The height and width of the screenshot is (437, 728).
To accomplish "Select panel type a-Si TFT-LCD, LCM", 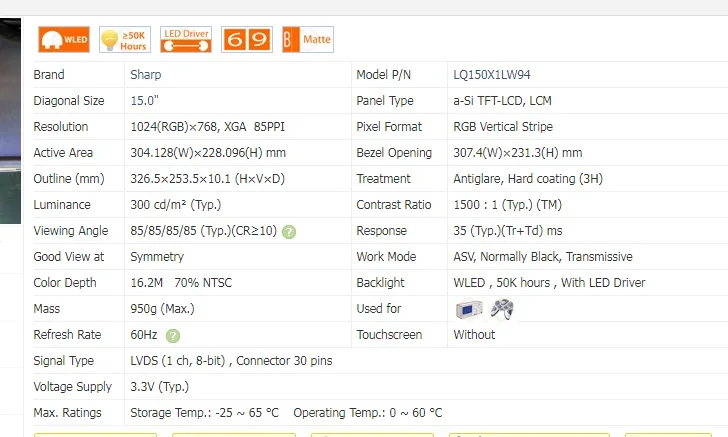I will tap(502, 101).
